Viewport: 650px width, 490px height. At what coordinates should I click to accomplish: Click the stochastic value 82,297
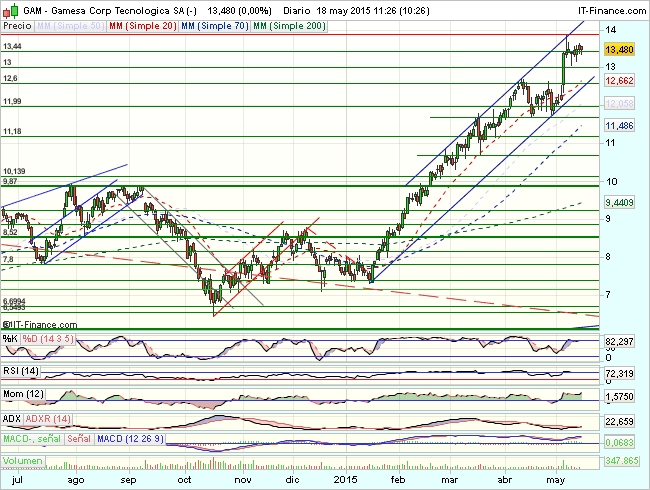619,342
